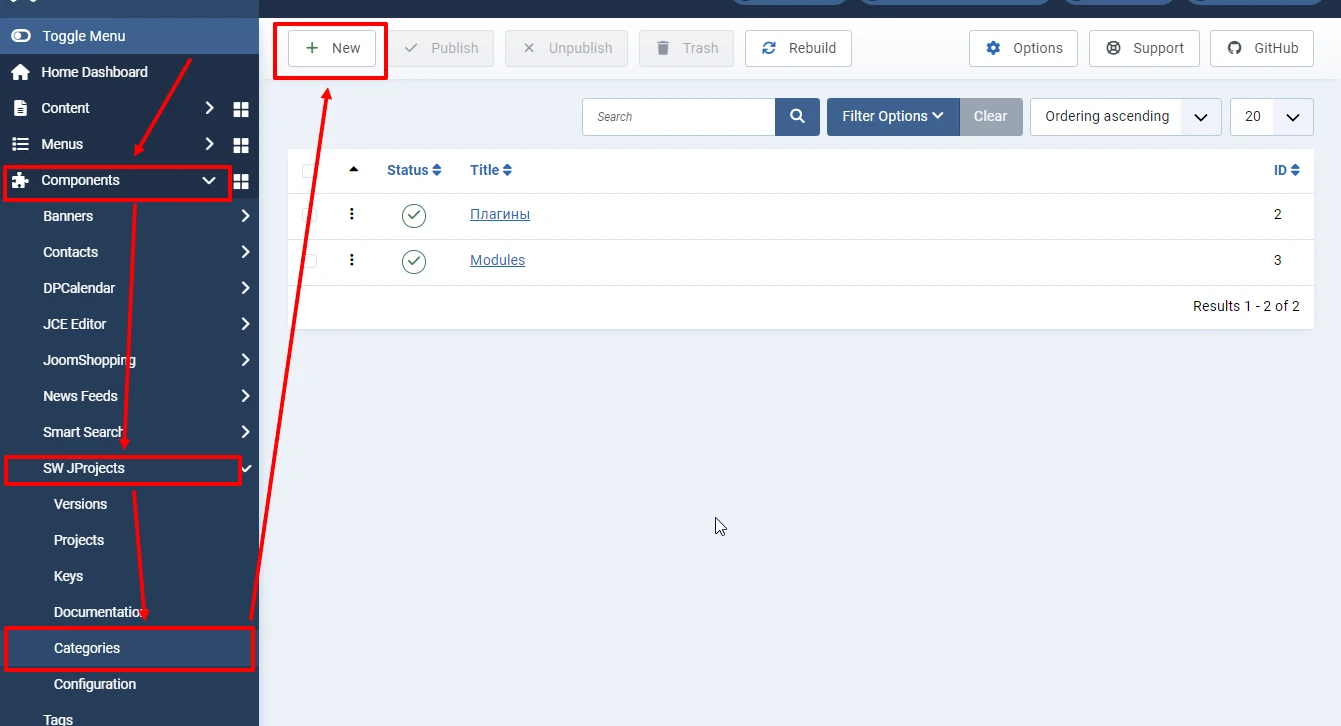1341x726 pixels.
Task: Tick the checkbox for Плагины row
Action: 309,215
